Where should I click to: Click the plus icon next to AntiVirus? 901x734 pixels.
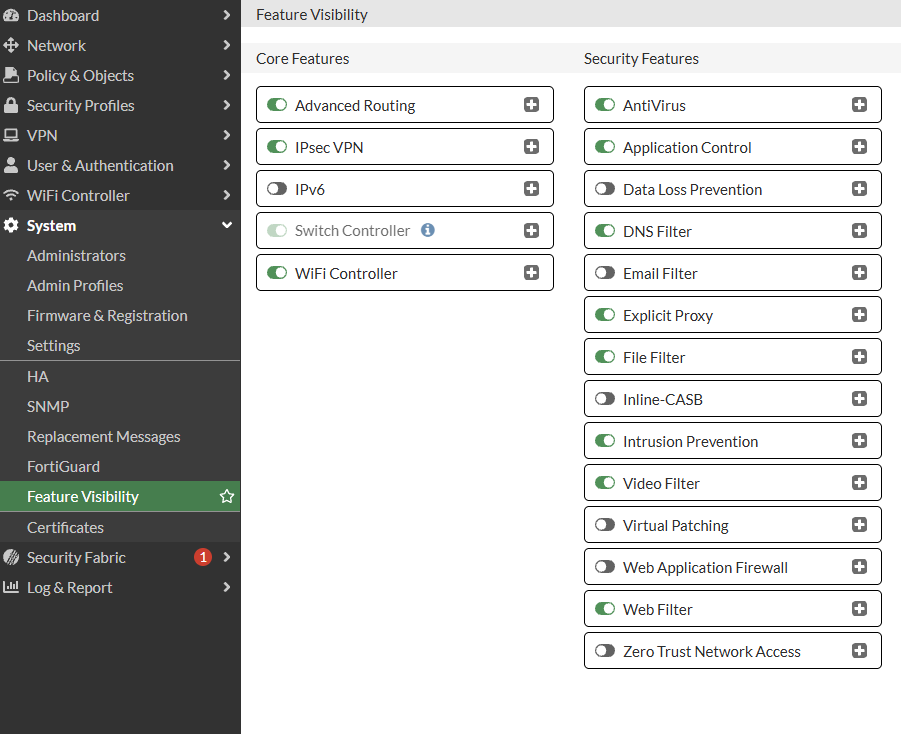click(859, 105)
